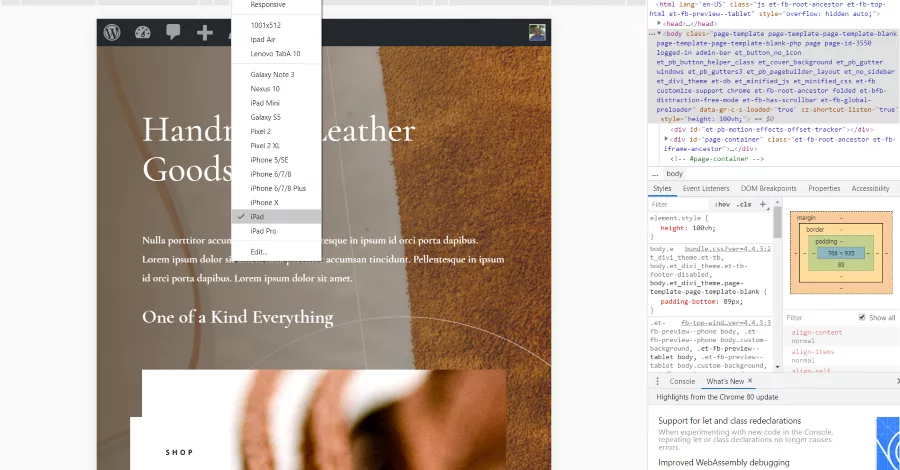Switch to DOM Breakpoints tab
This screenshot has height=470, width=900.
pos(769,188)
